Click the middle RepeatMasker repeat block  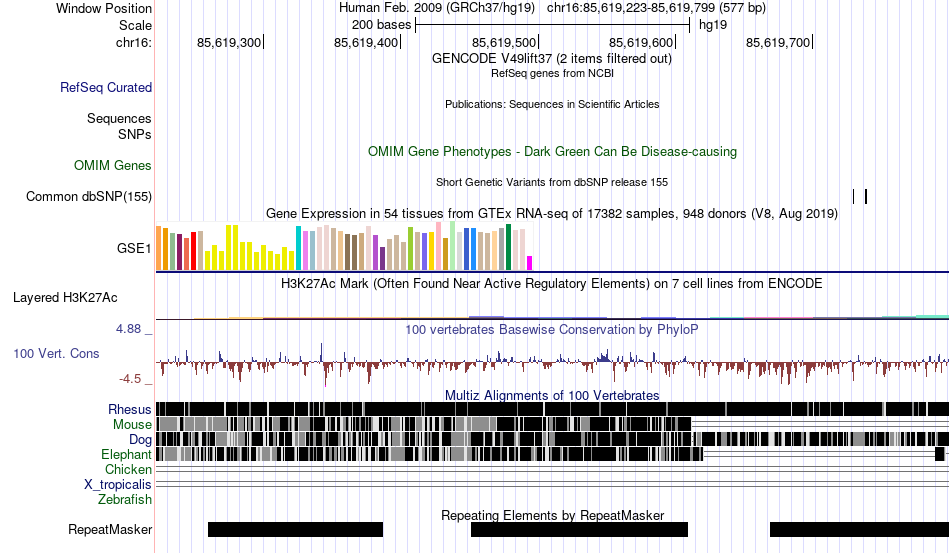click(x=579, y=529)
